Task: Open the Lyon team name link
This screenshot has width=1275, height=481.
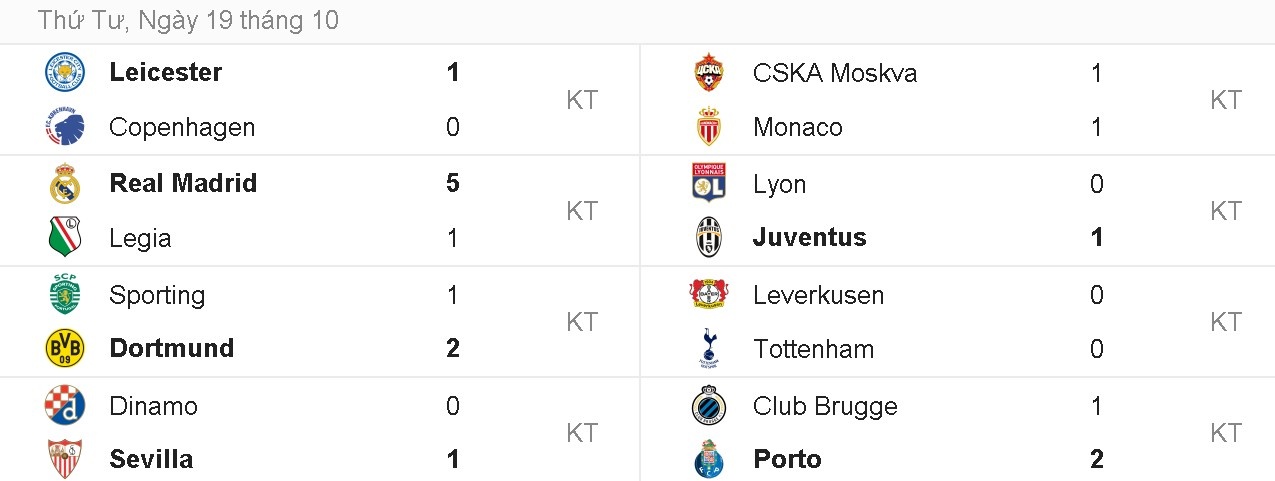Action: click(x=779, y=184)
